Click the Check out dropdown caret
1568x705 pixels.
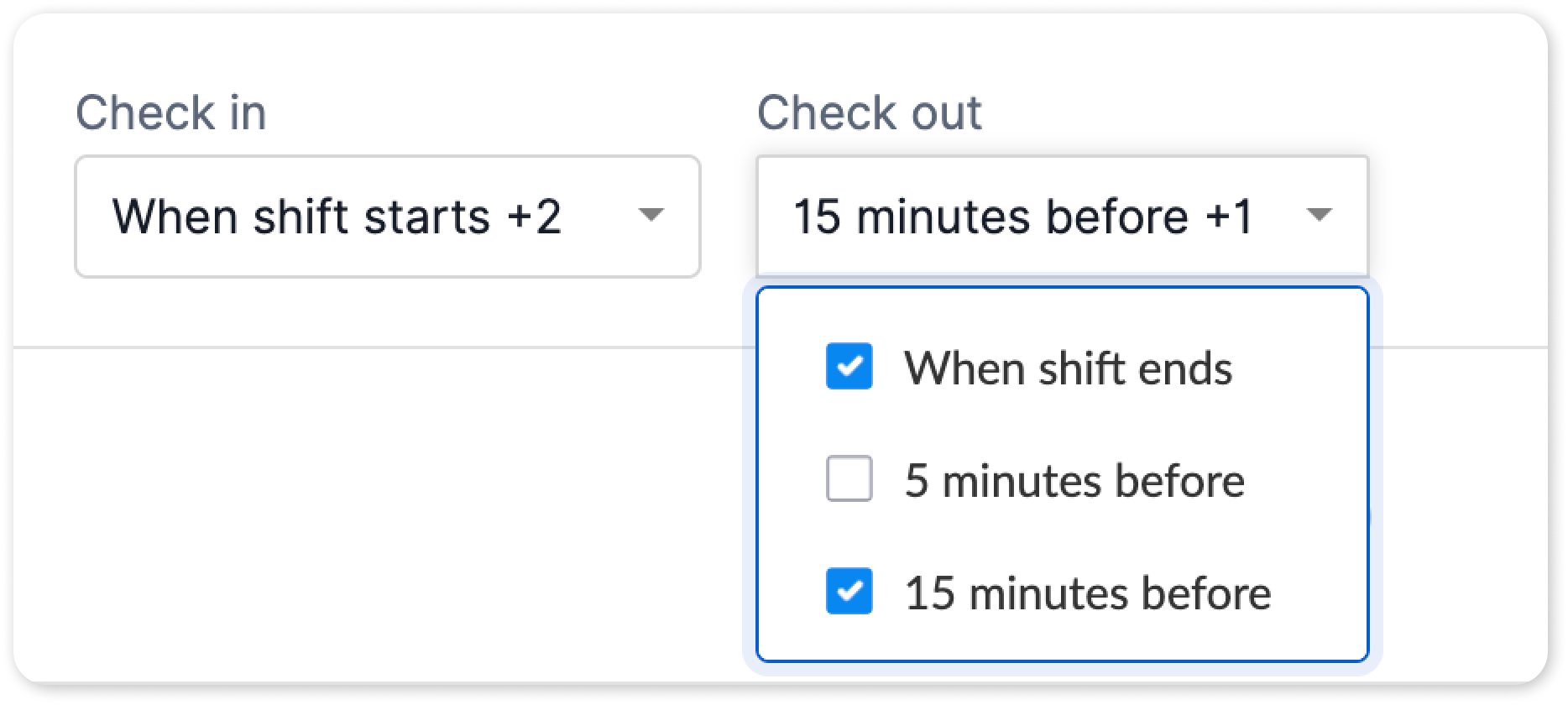[x=1319, y=216]
